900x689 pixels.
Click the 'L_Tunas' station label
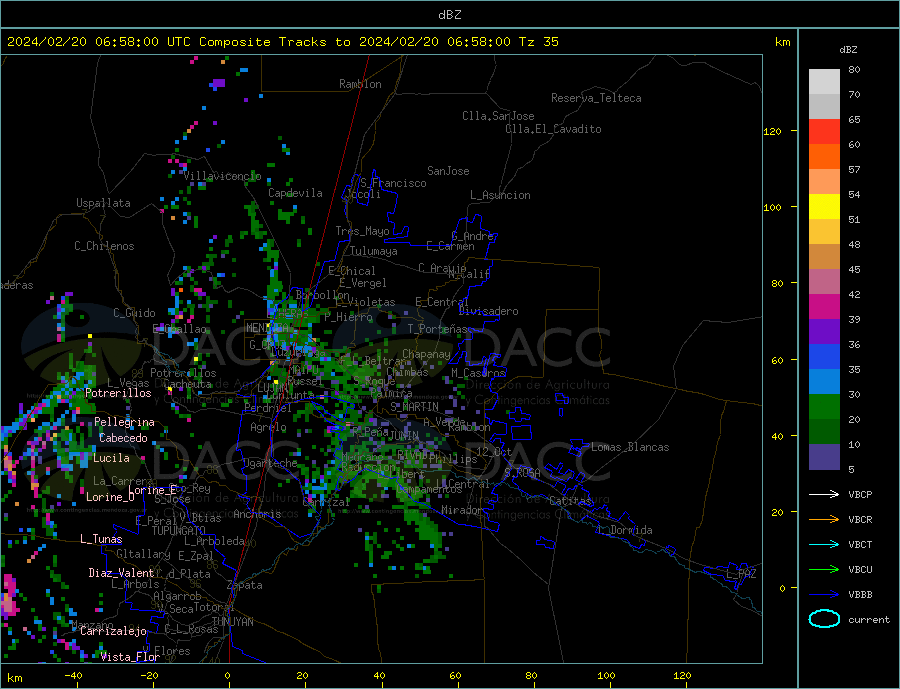point(101,539)
